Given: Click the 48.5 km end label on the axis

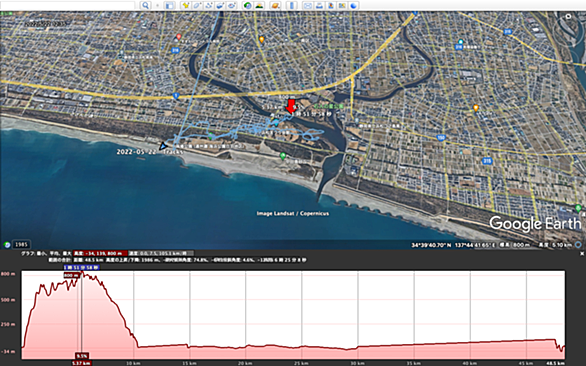Looking at the screenshot, I should click(x=555, y=363).
